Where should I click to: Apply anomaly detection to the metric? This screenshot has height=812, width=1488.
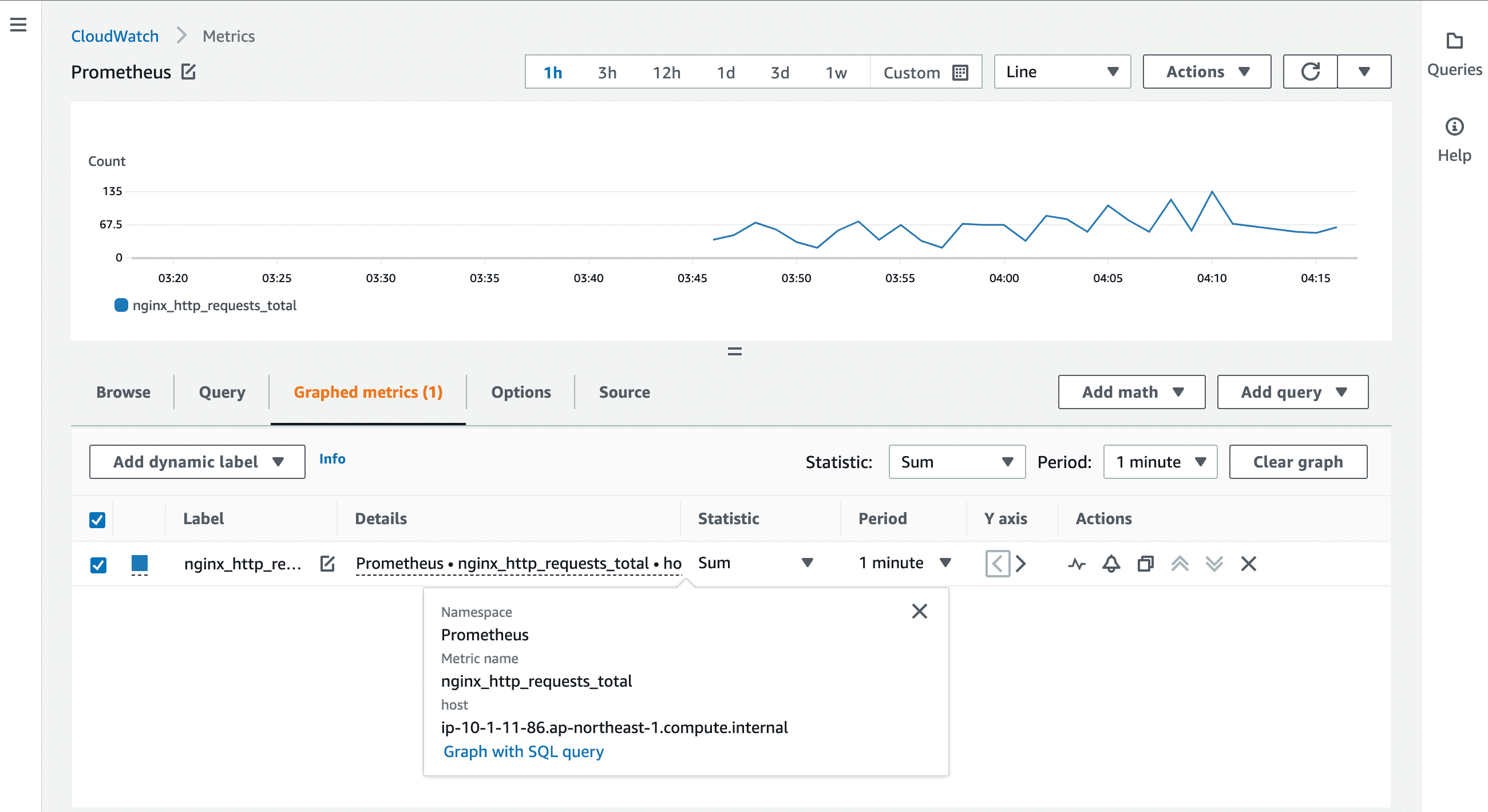(x=1077, y=564)
